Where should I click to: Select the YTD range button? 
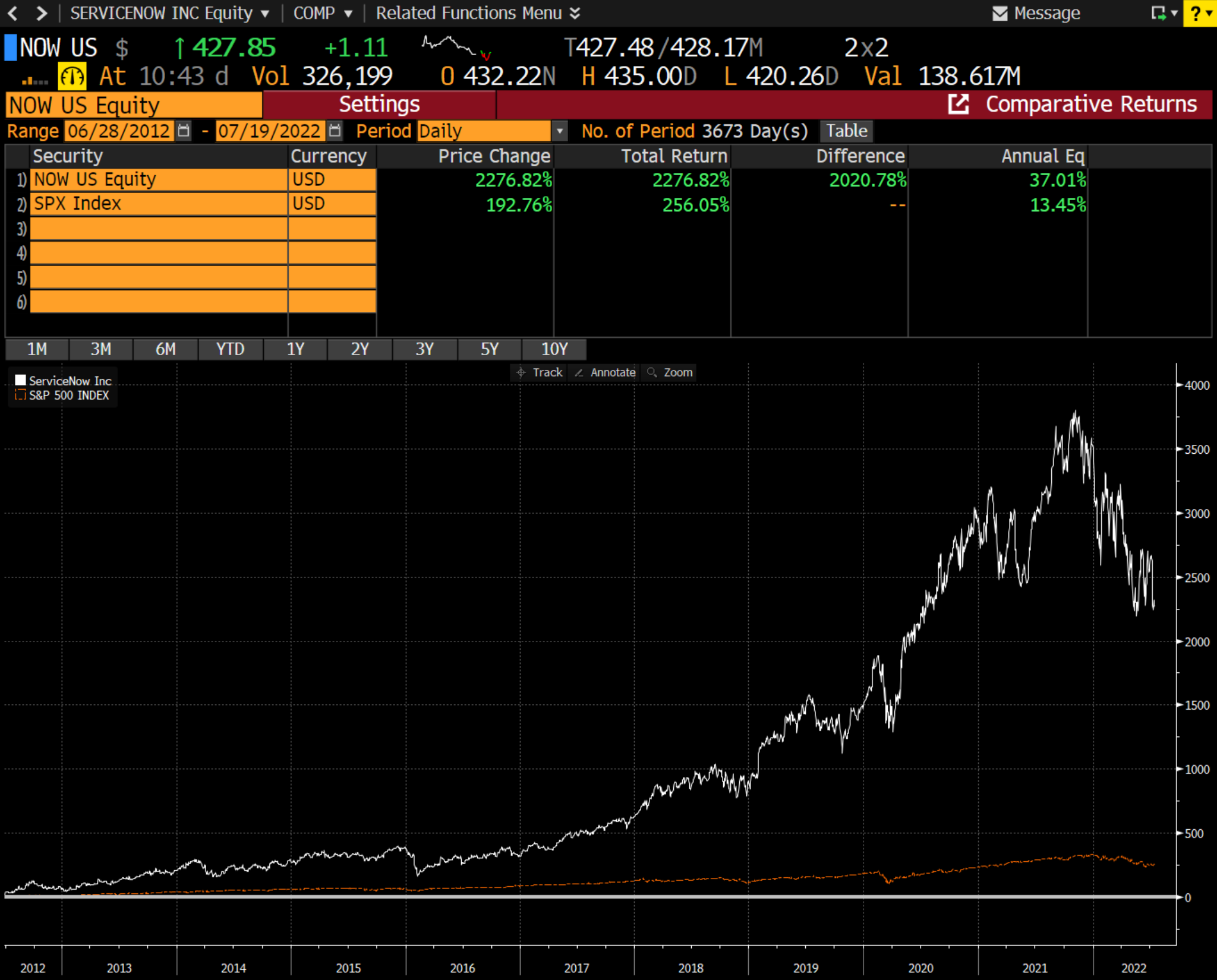pos(230,349)
